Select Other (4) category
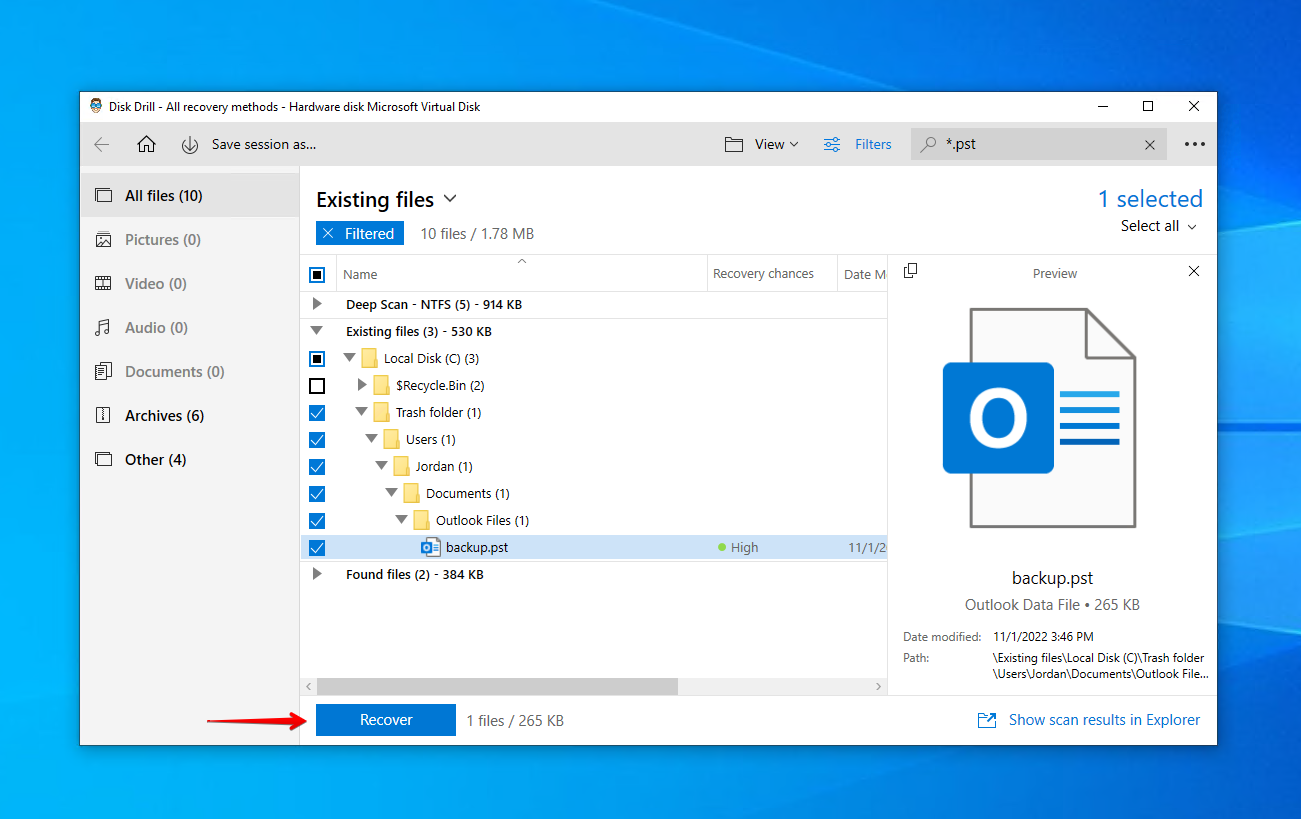The width and height of the screenshot is (1301, 819). click(190, 460)
